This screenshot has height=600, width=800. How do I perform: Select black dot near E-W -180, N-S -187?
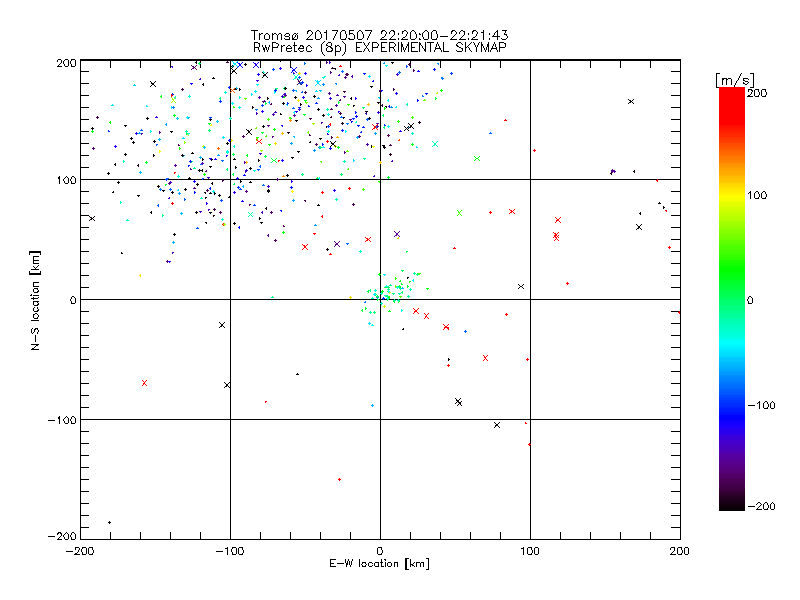pyautogui.click(x=110, y=522)
